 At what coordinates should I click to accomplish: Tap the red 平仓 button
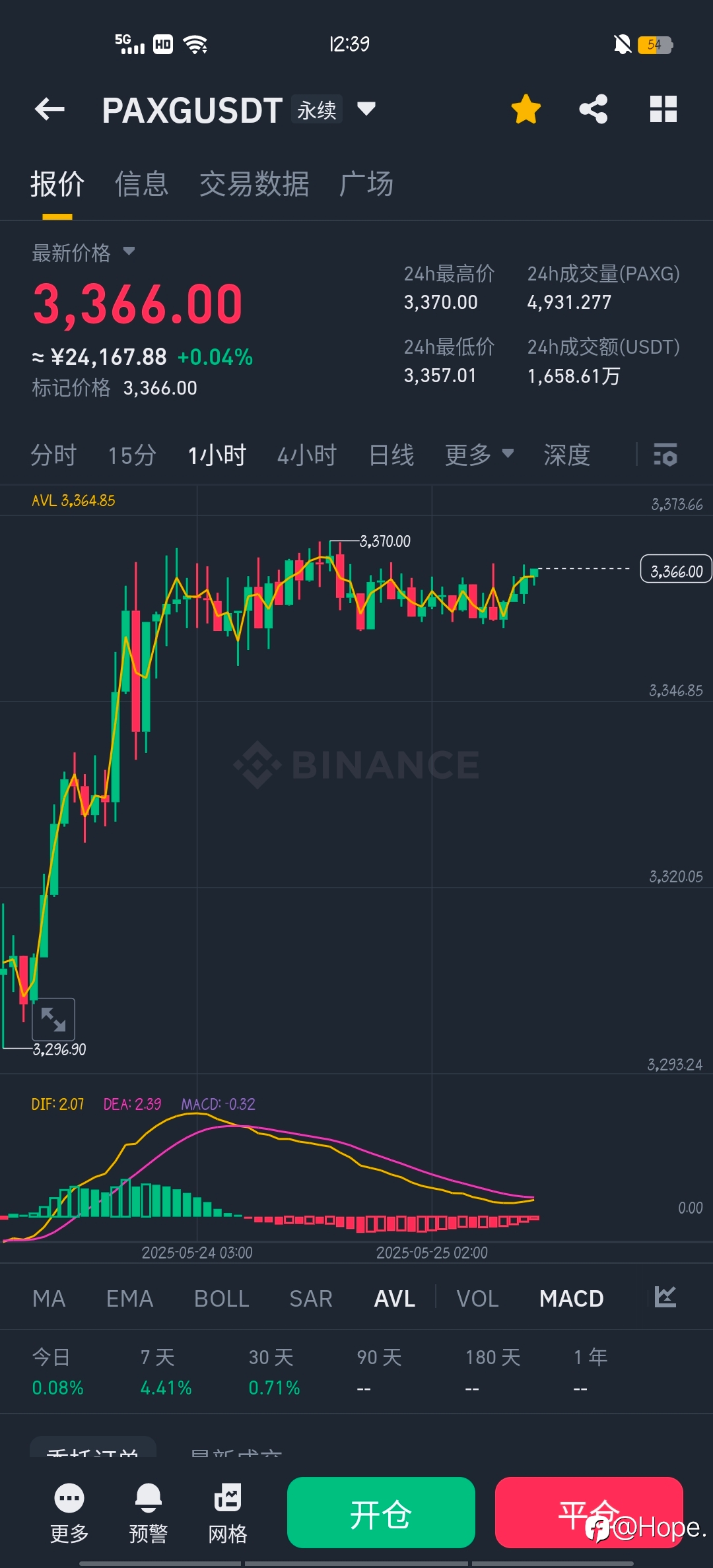coord(589,1513)
